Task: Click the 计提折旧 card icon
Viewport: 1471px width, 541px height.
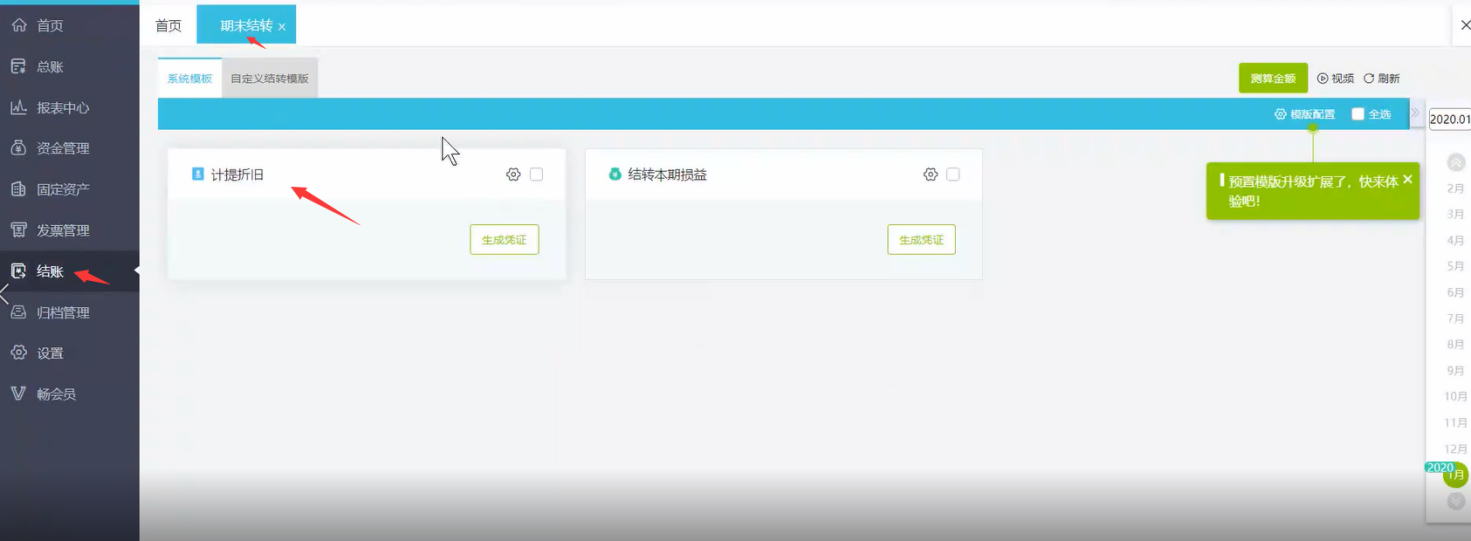Action: coord(198,174)
